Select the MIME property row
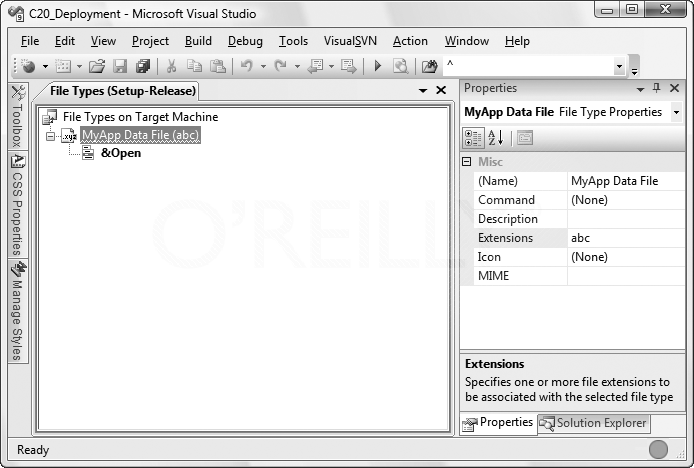Viewport: 694px width, 468px height. click(x=579, y=276)
